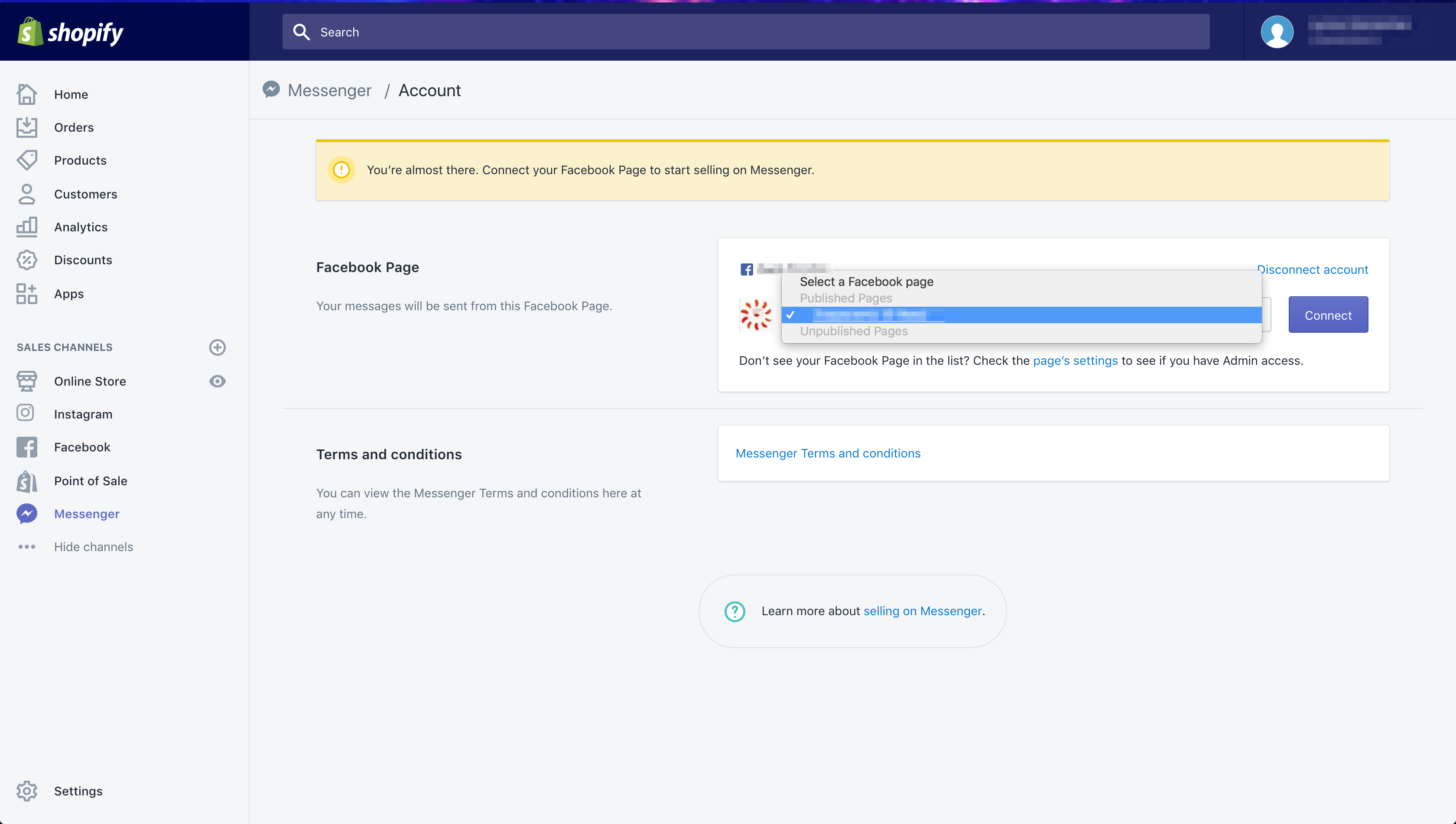Select Online Store sales channel
Image resolution: width=1456 pixels, height=824 pixels.
click(90, 381)
